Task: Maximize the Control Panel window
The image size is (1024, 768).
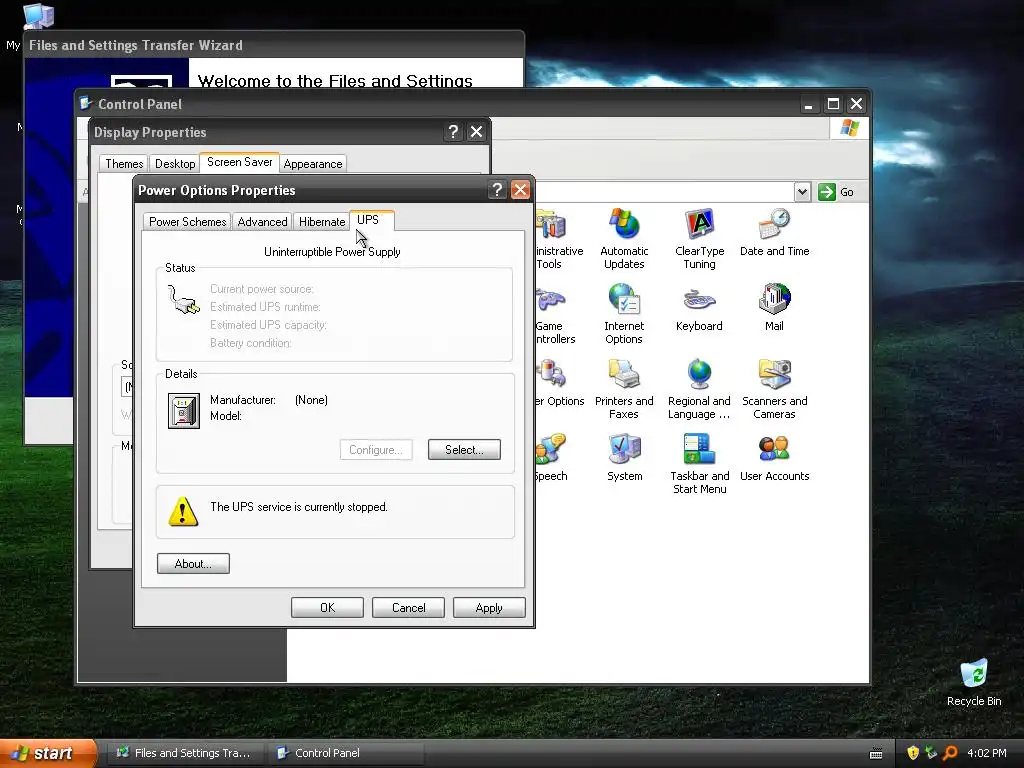Action: tap(833, 104)
